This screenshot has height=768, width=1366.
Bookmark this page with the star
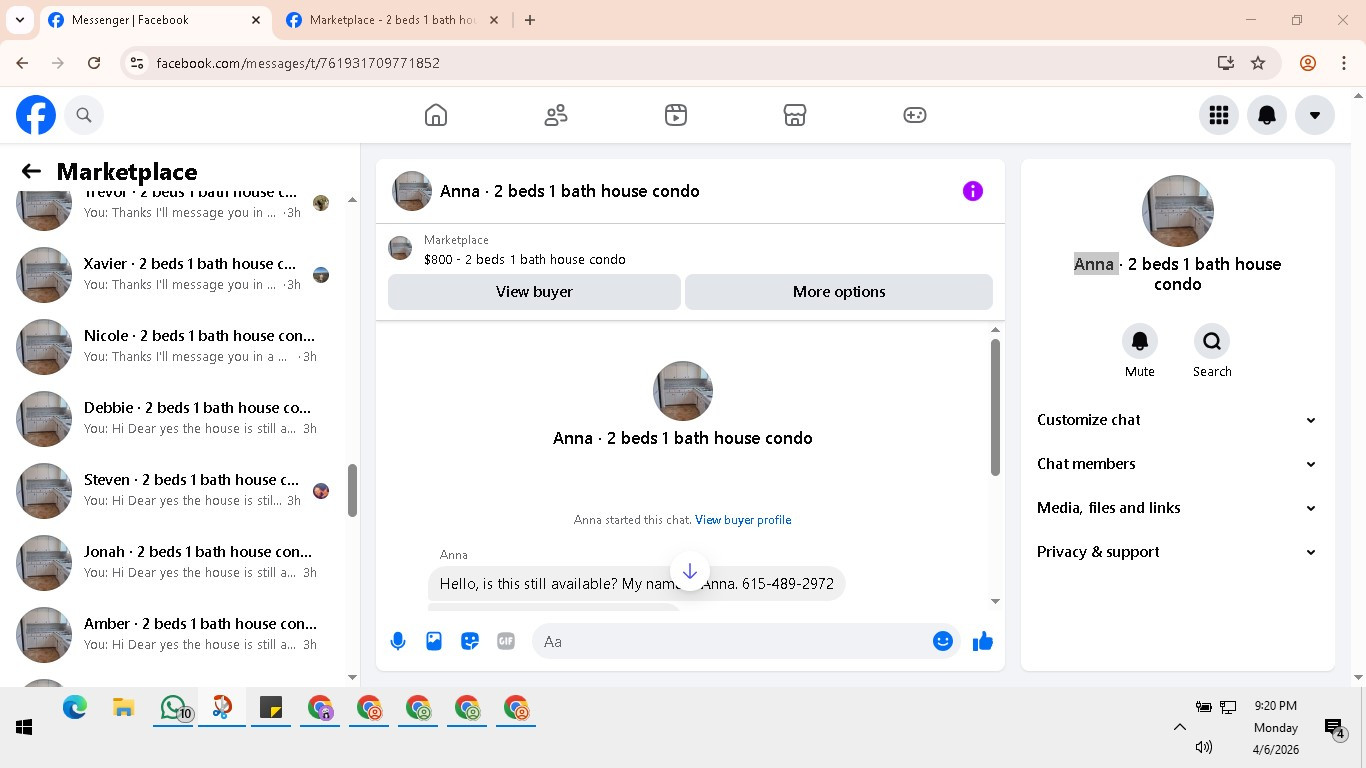point(1258,63)
